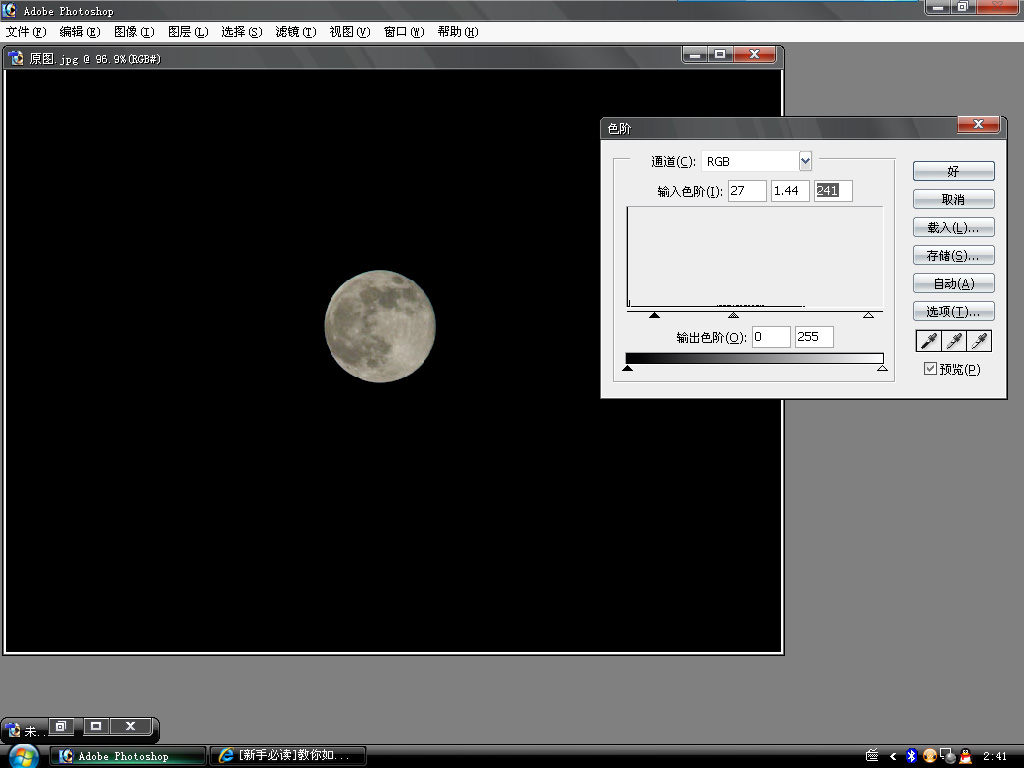
Task: Click the input gamma field showing 1.44
Action: tap(790, 191)
